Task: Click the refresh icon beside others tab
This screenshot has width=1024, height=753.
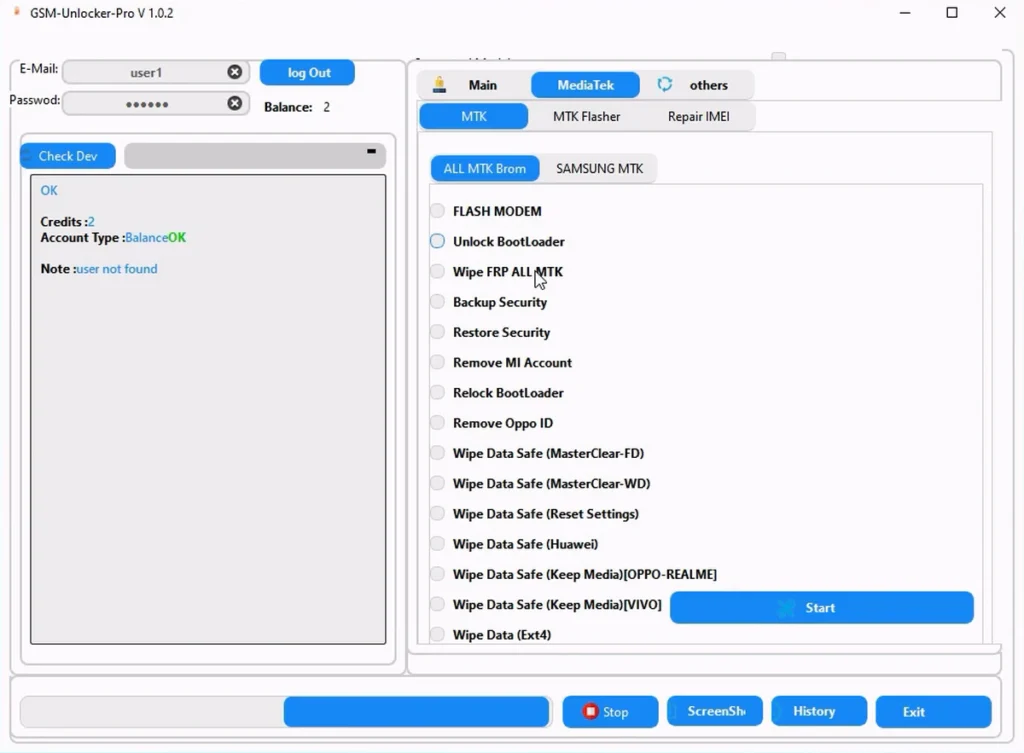Action: (665, 85)
